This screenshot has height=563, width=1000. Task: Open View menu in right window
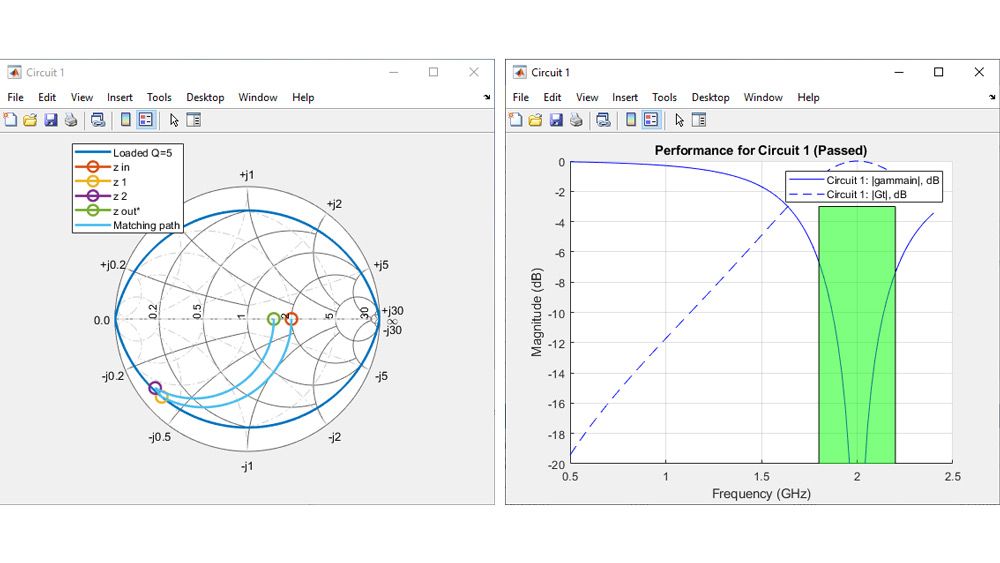click(587, 98)
